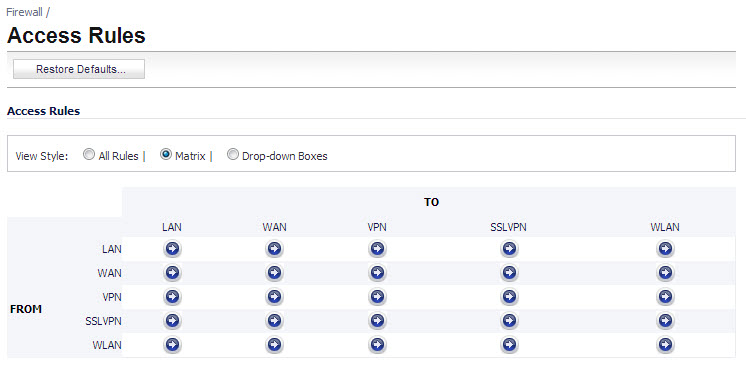This screenshot has width=746, height=365.
Task: Open WLAN to WLAN rules arrow
Action: (x=665, y=345)
